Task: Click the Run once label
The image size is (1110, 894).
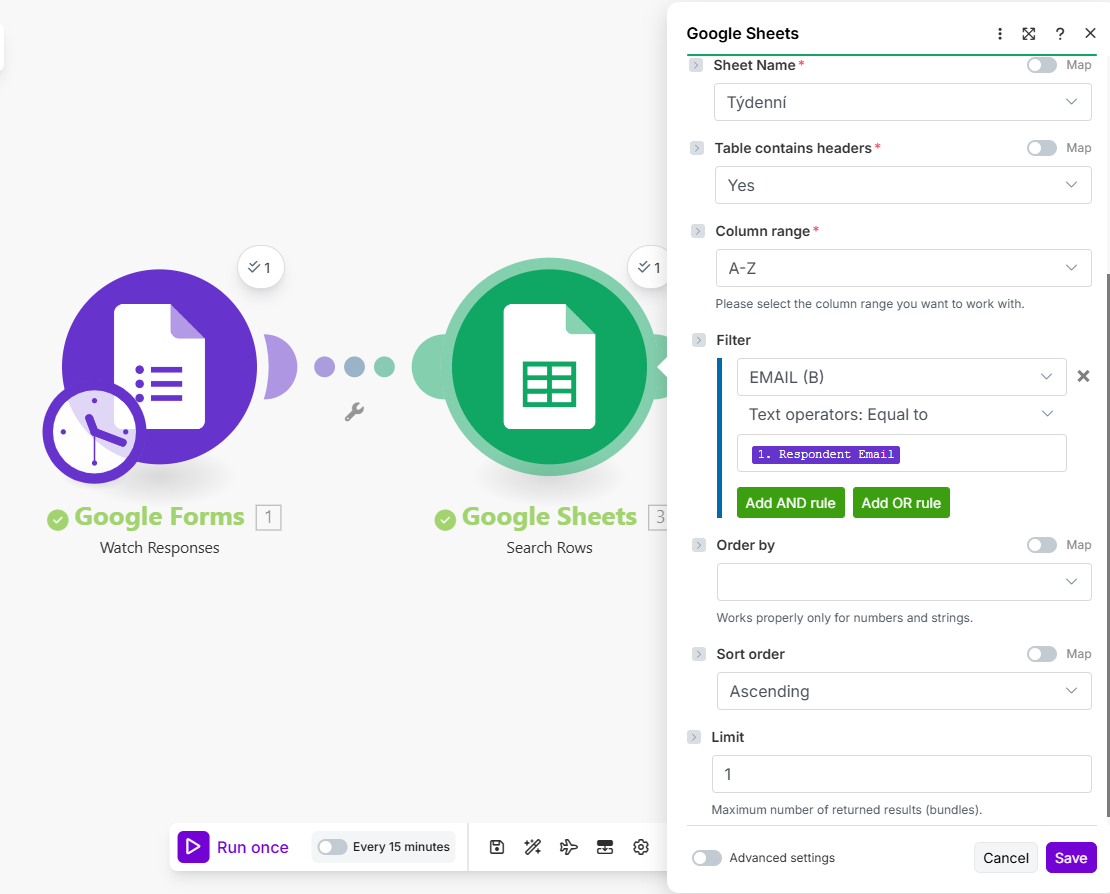Action: point(253,847)
